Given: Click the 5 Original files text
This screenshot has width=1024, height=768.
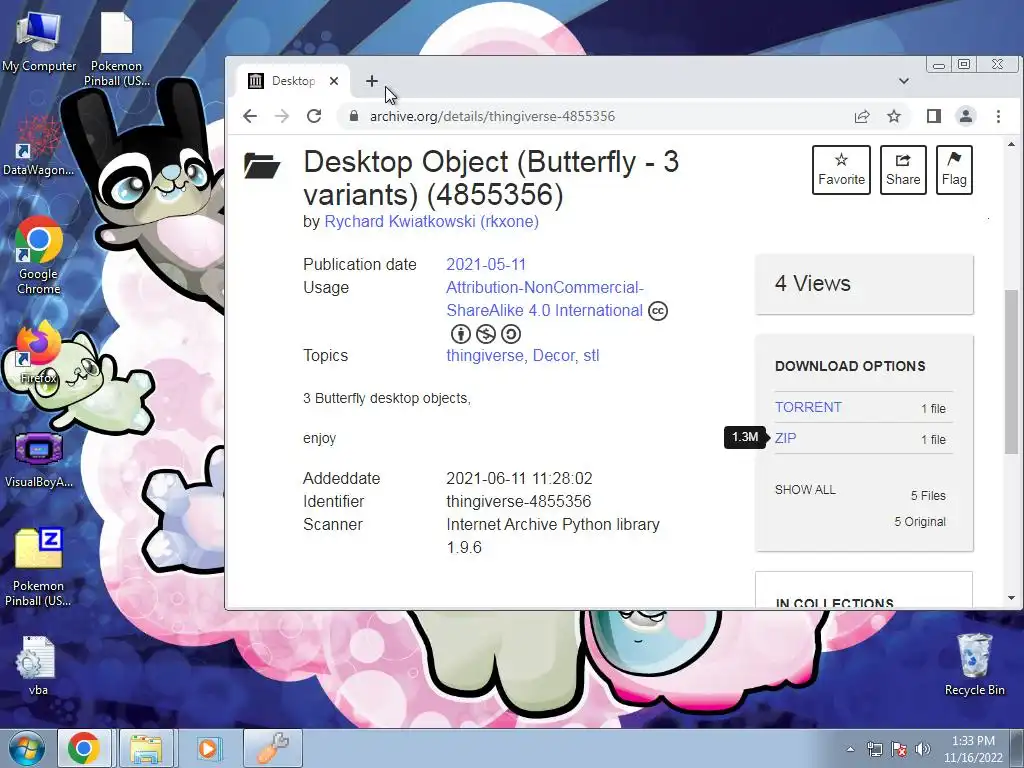Looking at the screenshot, I should (920, 522).
